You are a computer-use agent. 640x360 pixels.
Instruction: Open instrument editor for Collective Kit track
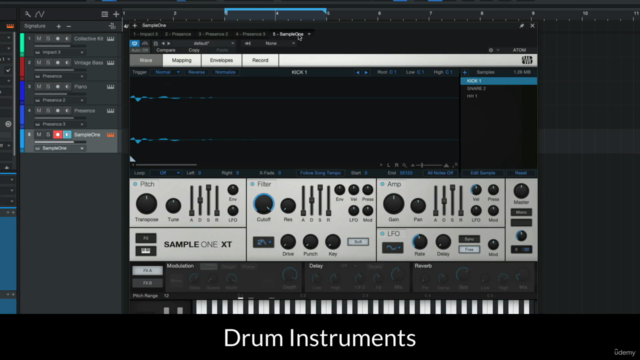pyautogui.click(x=110, y=39)
